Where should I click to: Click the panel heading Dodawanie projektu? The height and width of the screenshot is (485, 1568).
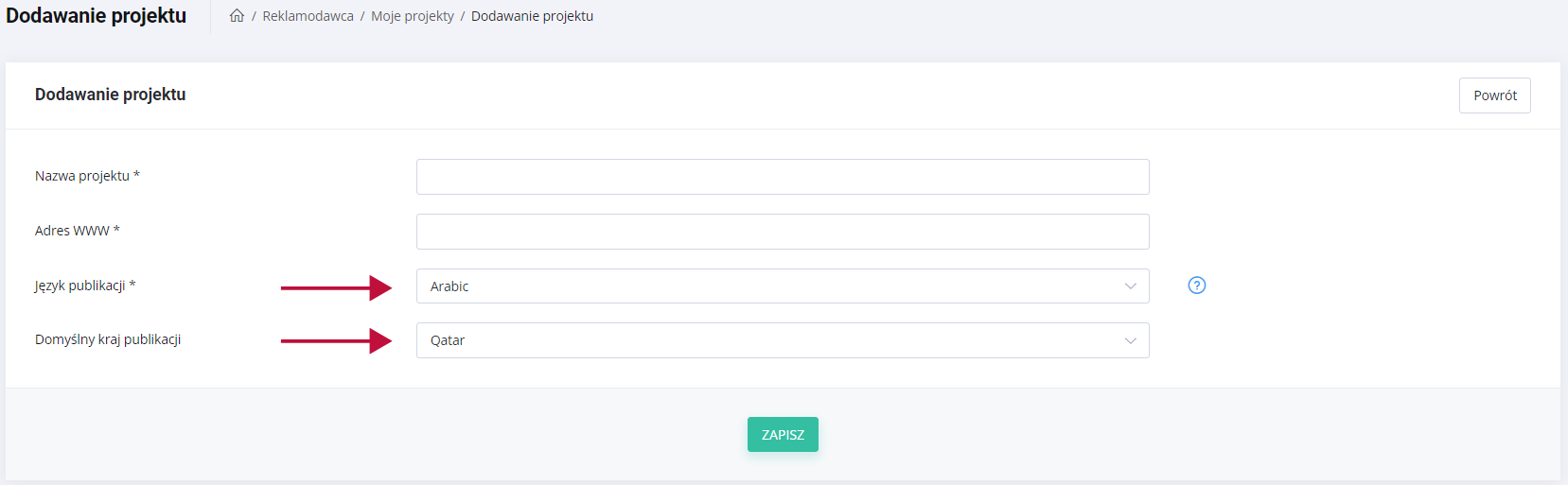tap(111, 95)
